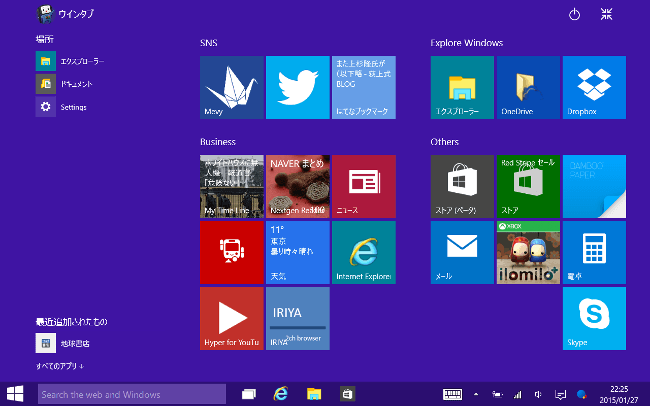Show hidden system tray icons
Screen dimensions: 650x406
pyautogui.click(x=476, y=394)
